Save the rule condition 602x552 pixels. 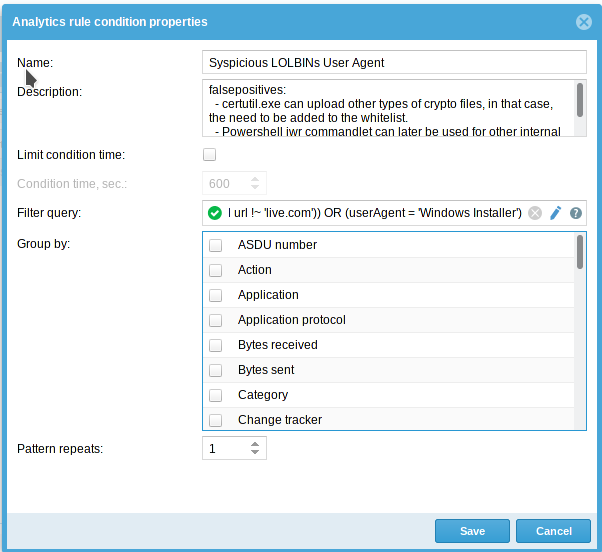472,531
